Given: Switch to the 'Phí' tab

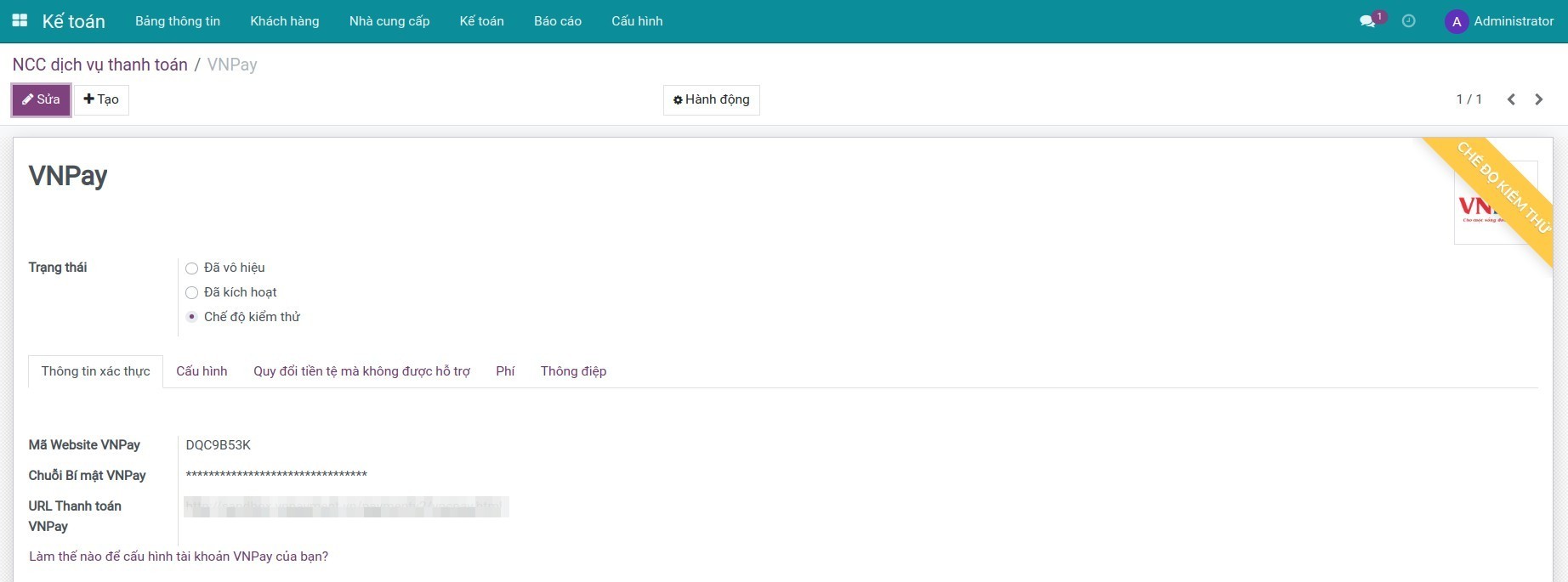Looking at the screenshot, I should pos(505,371).
